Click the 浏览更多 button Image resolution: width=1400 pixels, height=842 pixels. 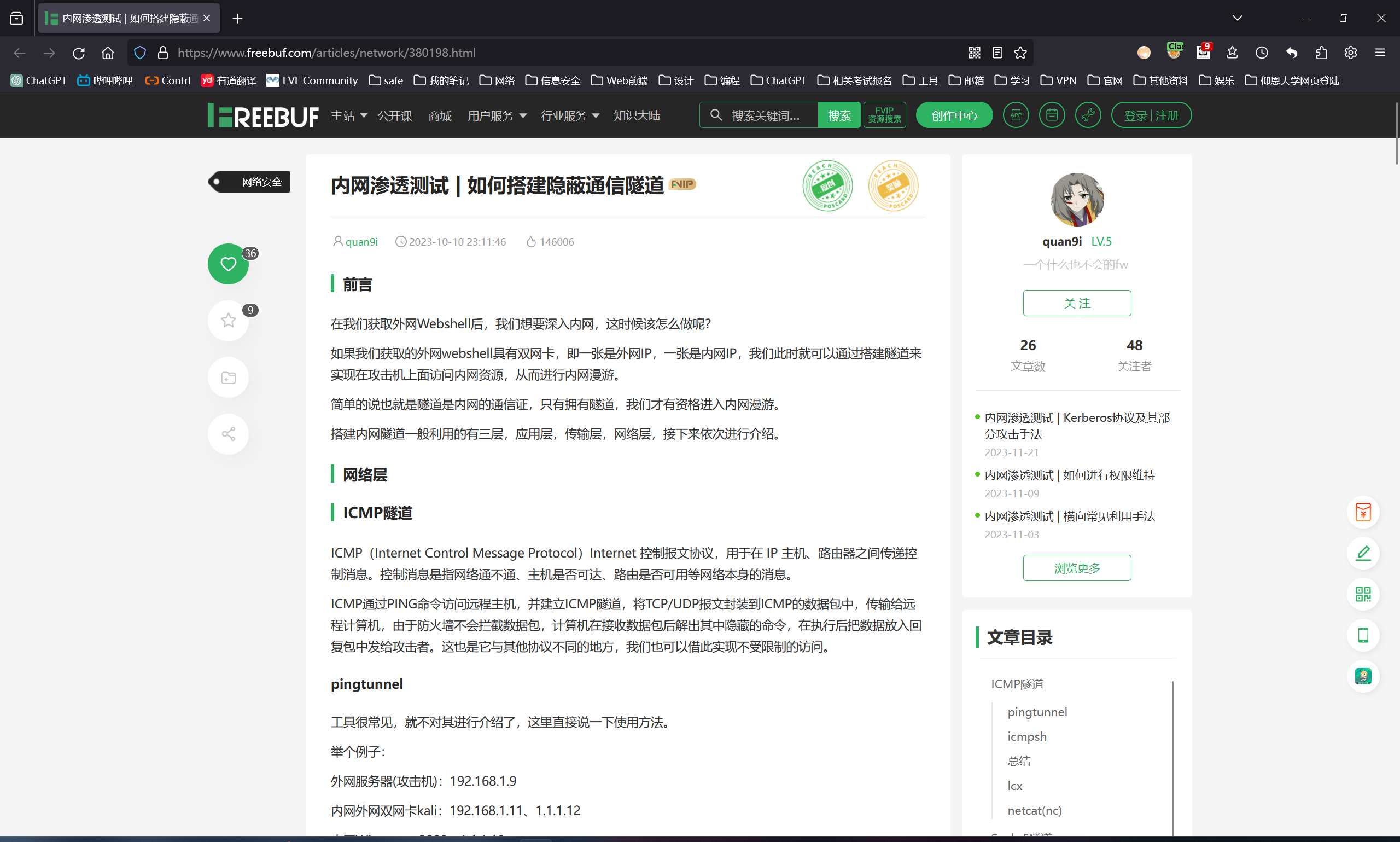(1077, 568)
